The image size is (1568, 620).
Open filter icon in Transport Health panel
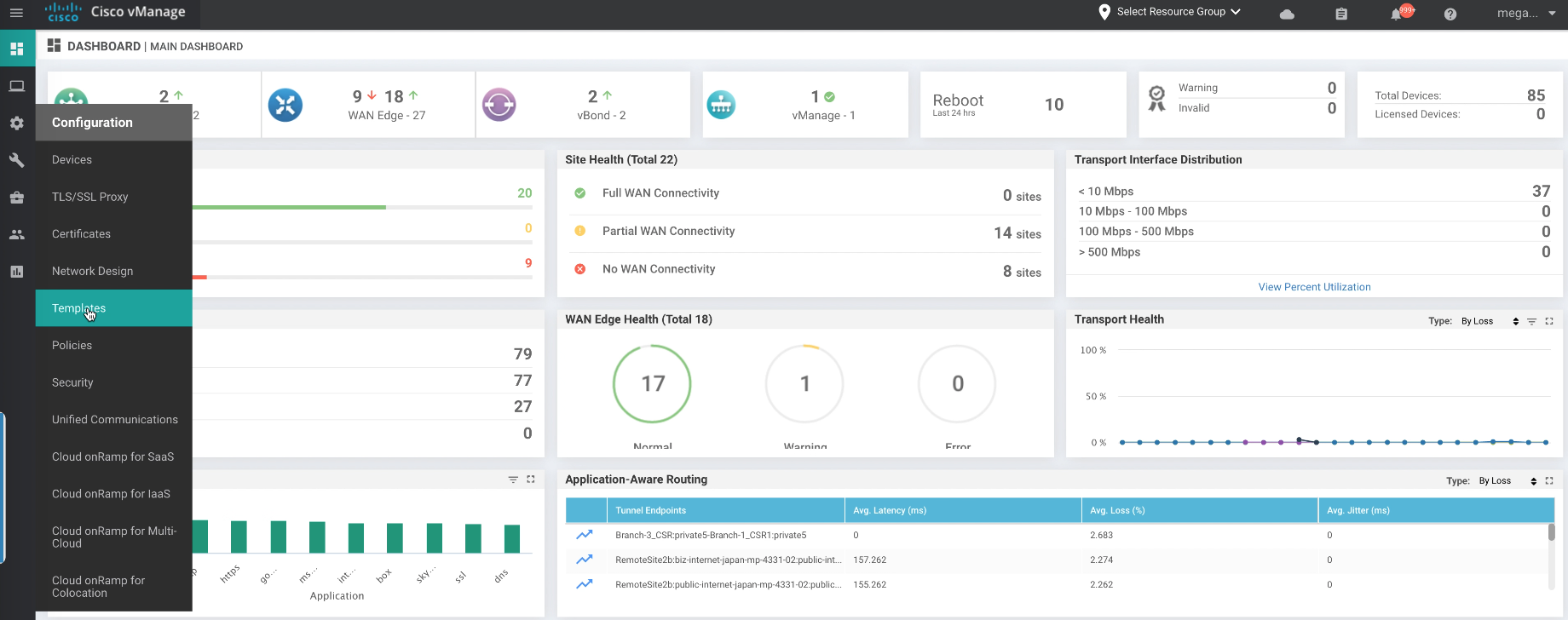[x=1532, y=321]
